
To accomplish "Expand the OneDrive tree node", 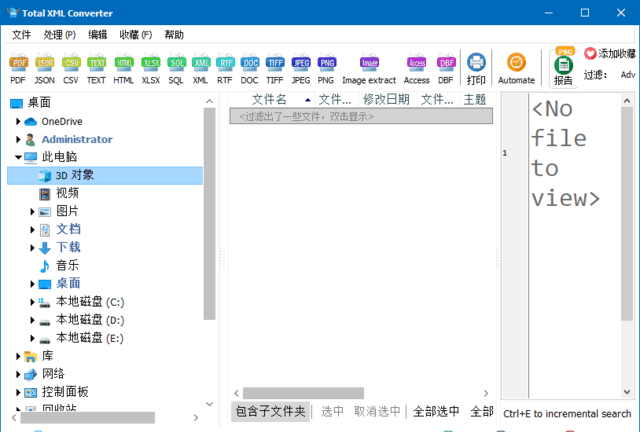I will click(18, 121).
